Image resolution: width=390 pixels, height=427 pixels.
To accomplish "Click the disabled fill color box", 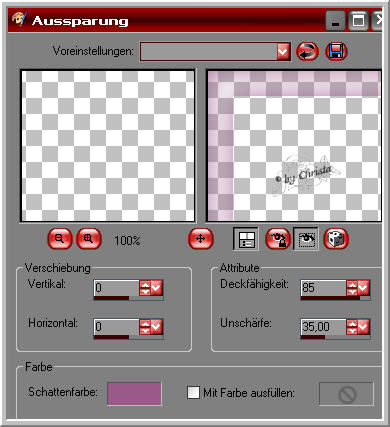I will point(346,394).
